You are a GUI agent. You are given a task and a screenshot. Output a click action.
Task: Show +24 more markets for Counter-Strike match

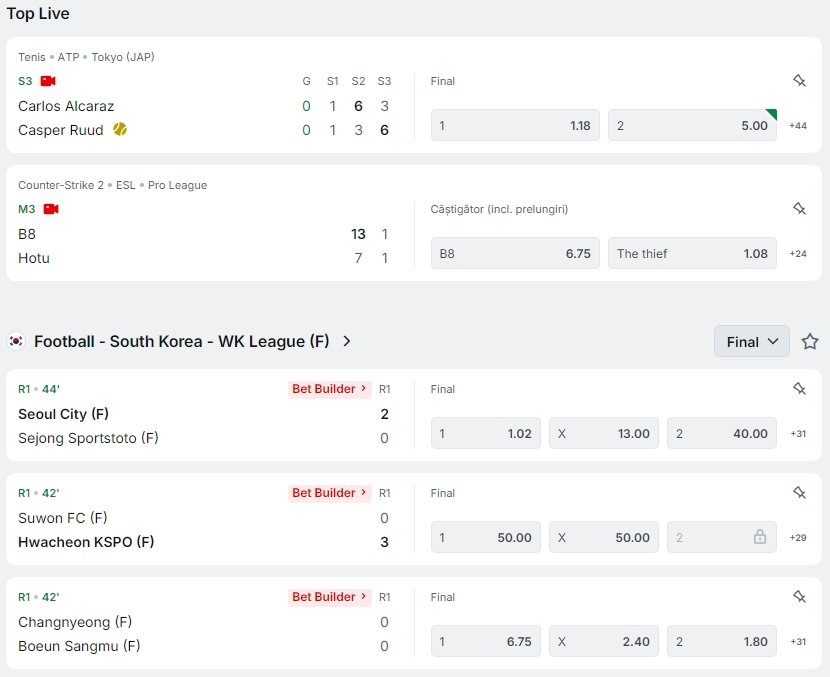798,254
